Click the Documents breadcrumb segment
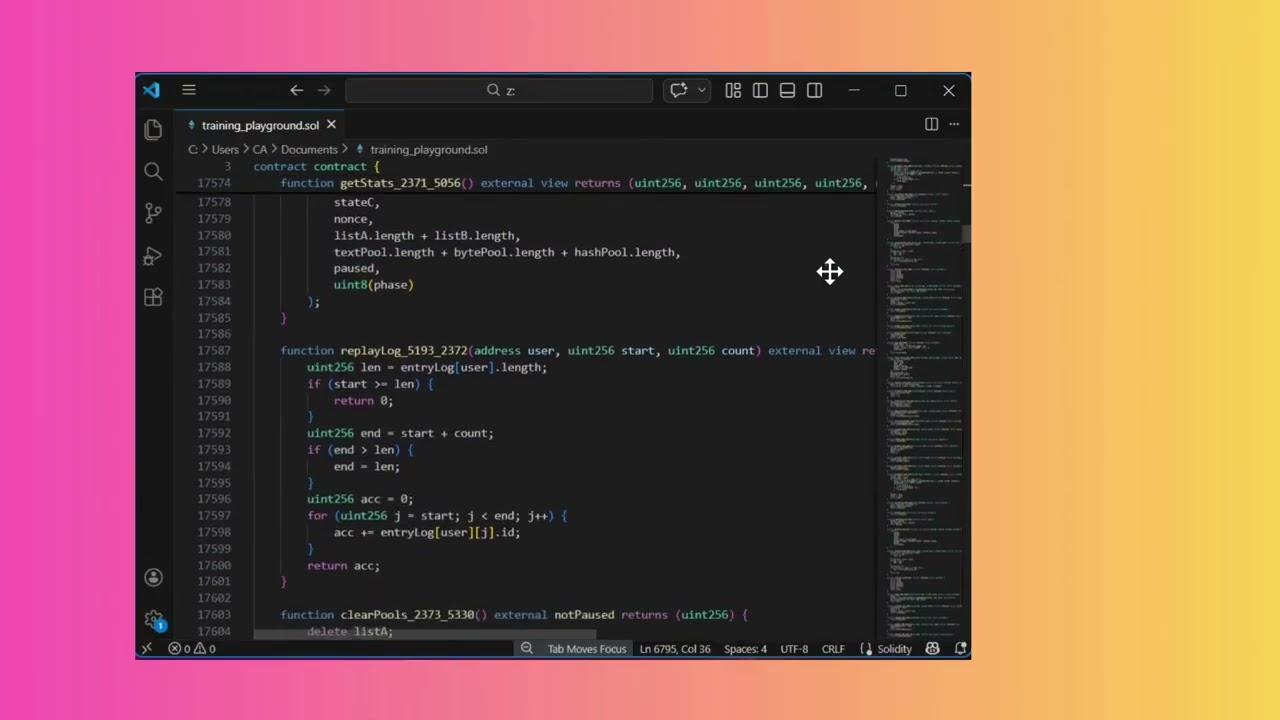Viewport: 1280px width, 720px height. 309,149
